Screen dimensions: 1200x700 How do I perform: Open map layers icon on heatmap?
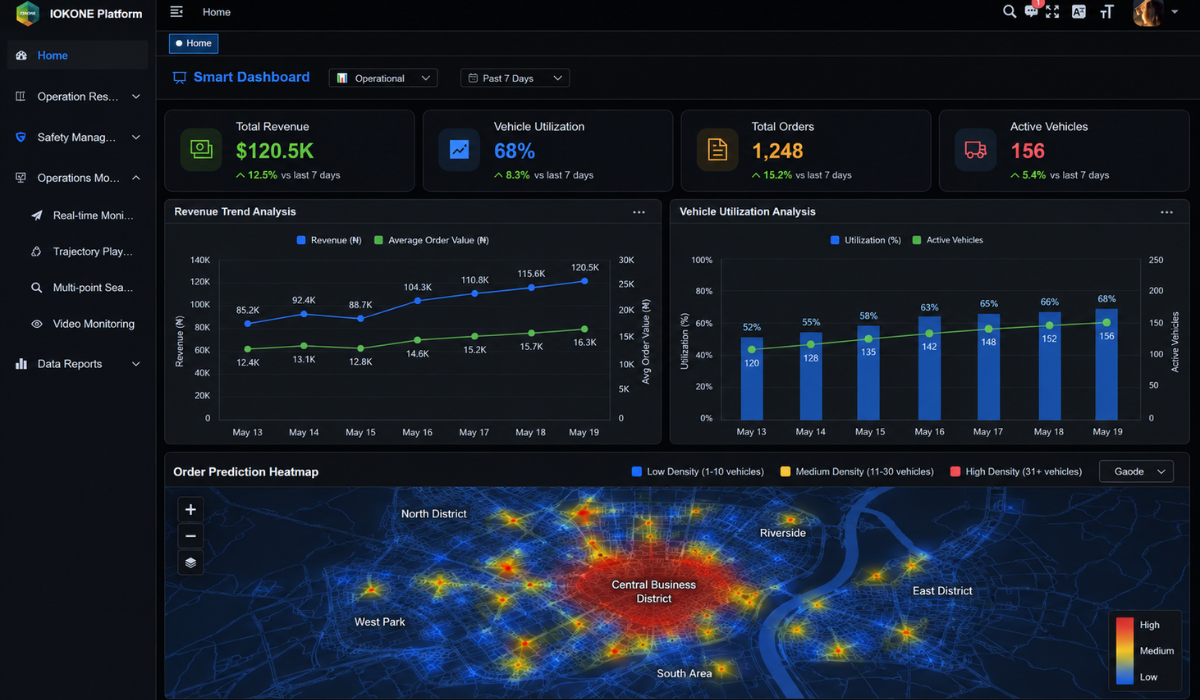(190, 562)
